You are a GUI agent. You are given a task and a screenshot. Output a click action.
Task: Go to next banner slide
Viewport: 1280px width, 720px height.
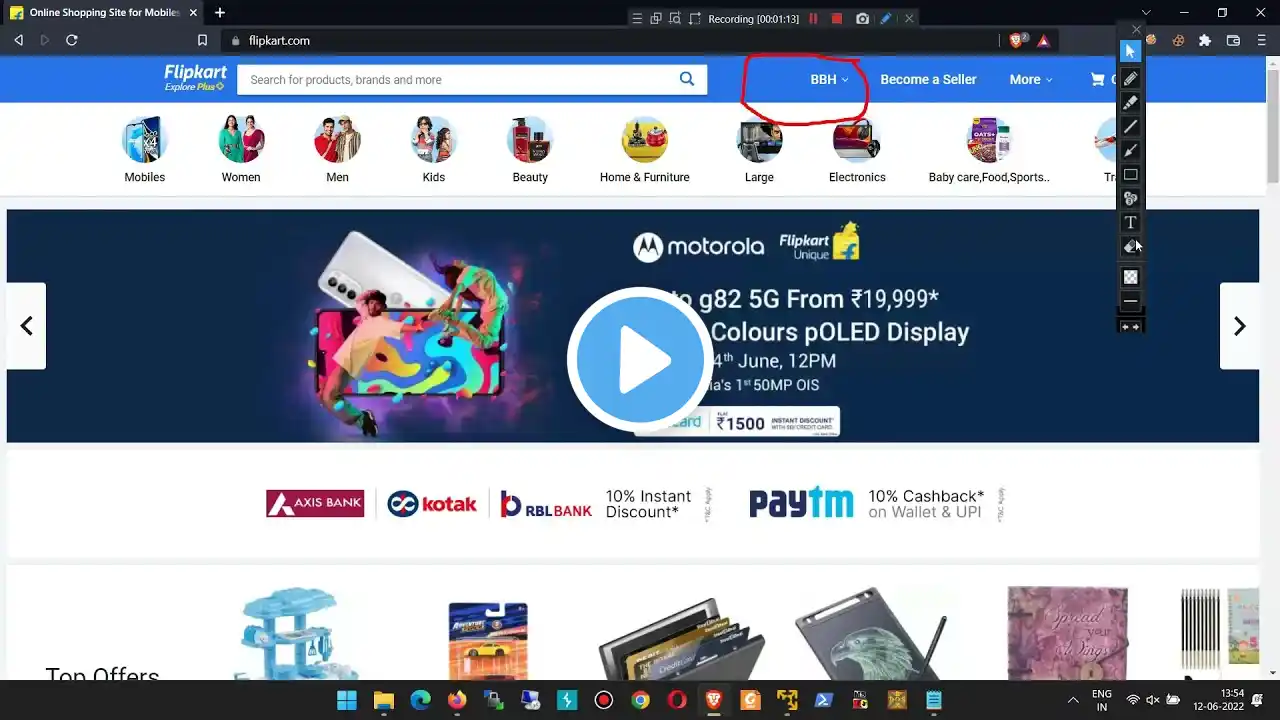[x=1239, y=326]
